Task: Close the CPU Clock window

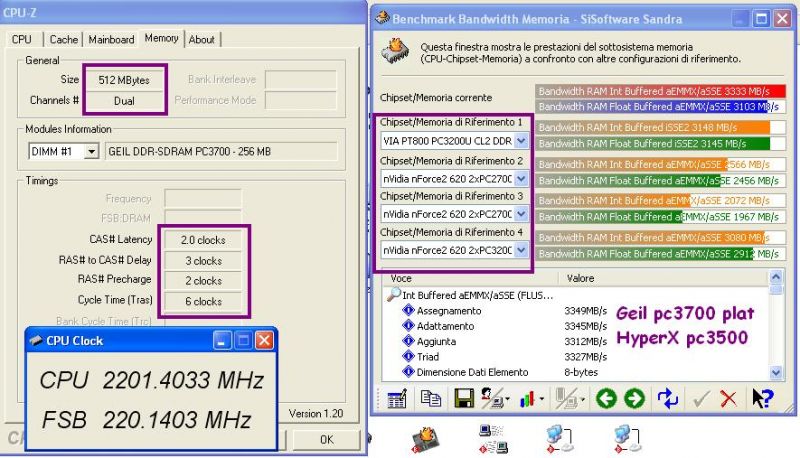Action: pos(264,340)
